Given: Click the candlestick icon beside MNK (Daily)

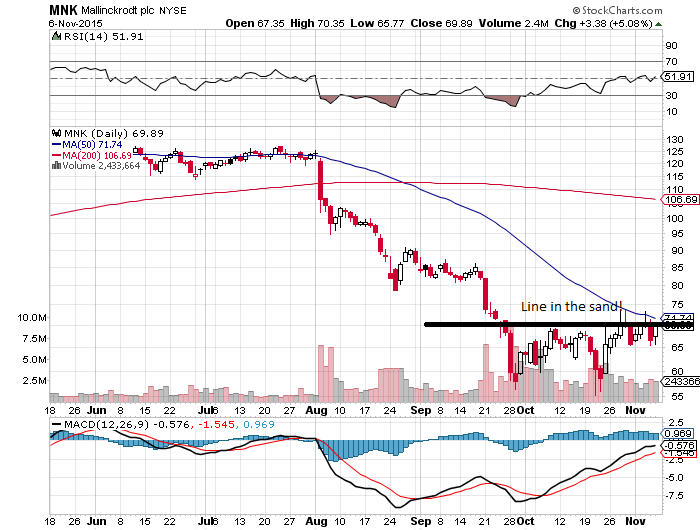Looking at the screenshot, I should click(x=57, y=133).
